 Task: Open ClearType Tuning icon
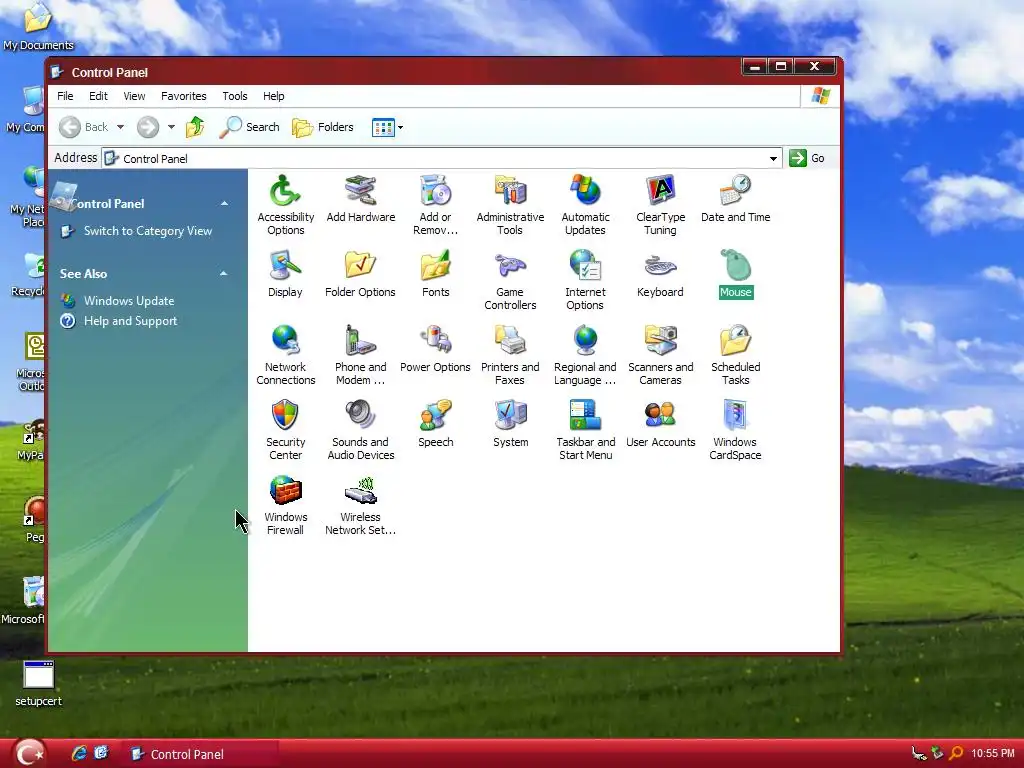tap(660, 204)
